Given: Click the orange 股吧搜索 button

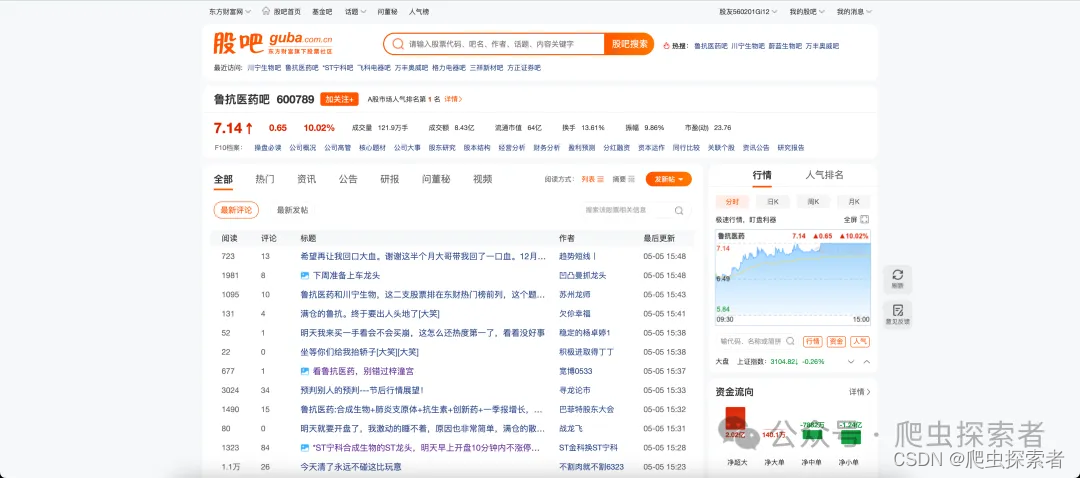Looking at the screenshot, I should (629, 44).
